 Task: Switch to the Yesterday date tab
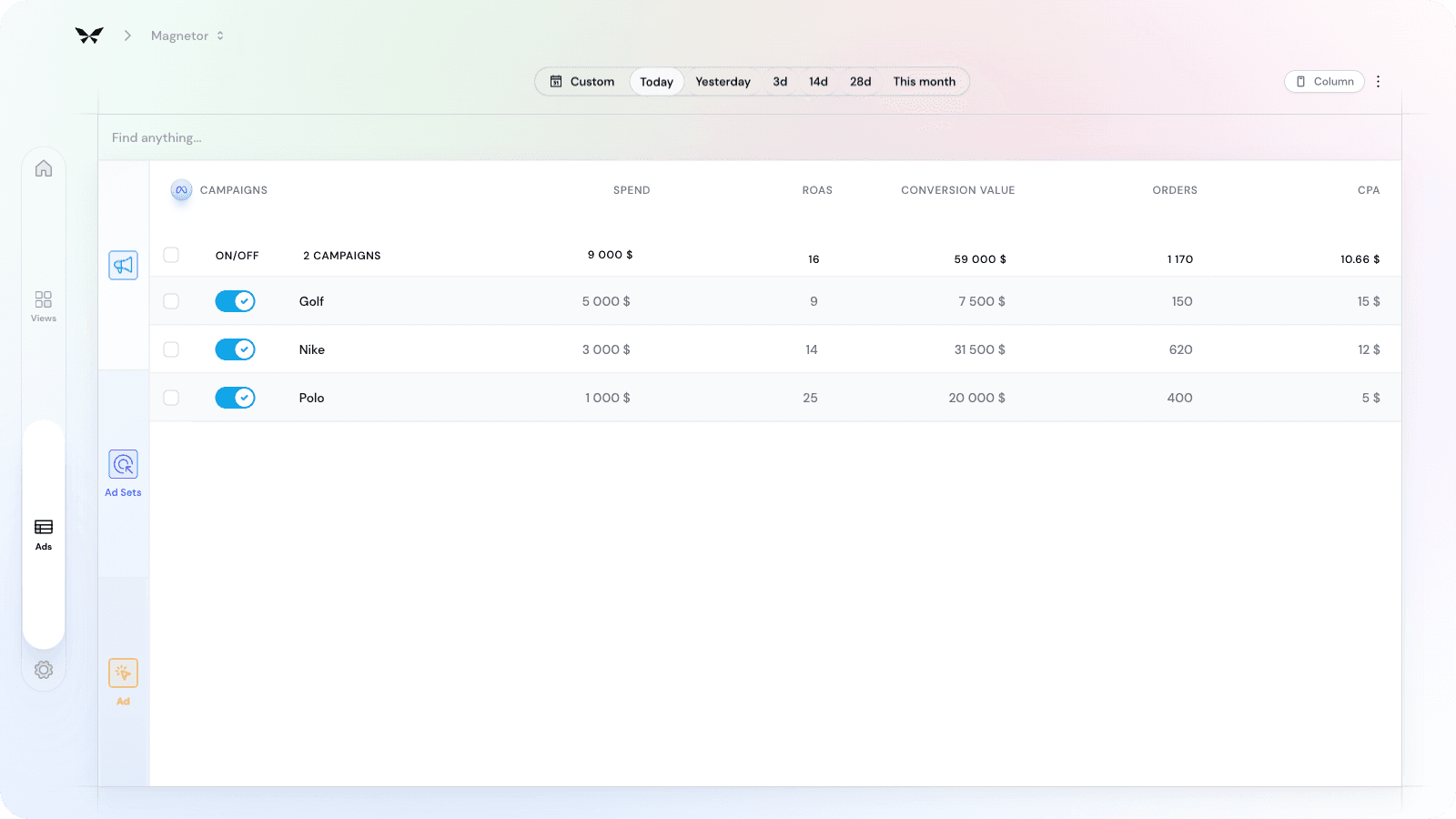[x=723, y=81]
